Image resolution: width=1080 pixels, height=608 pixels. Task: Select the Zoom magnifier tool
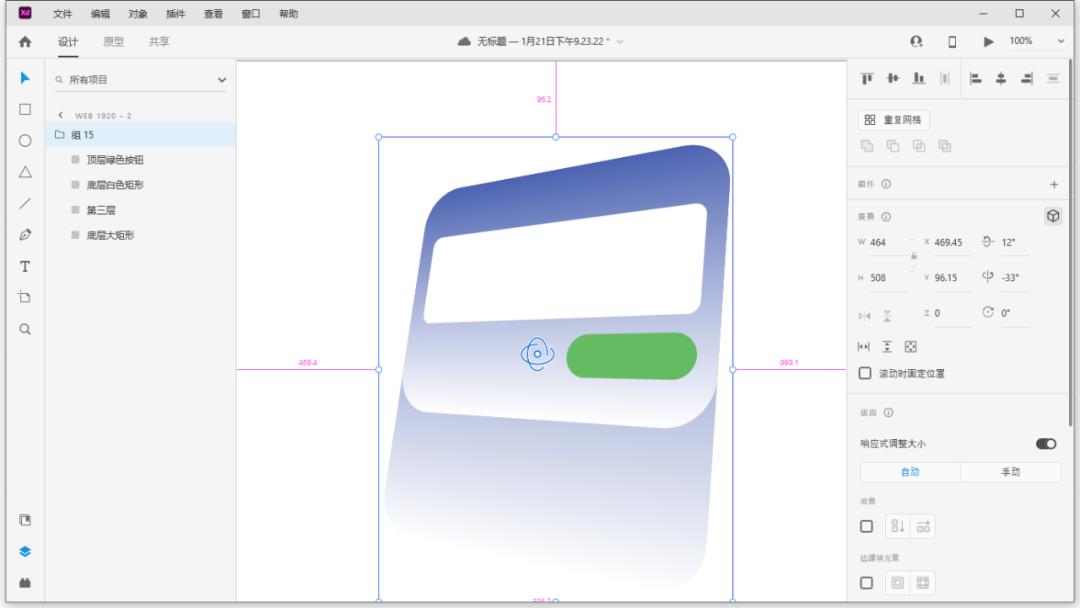pyautogui.click(x=25, y=329)
